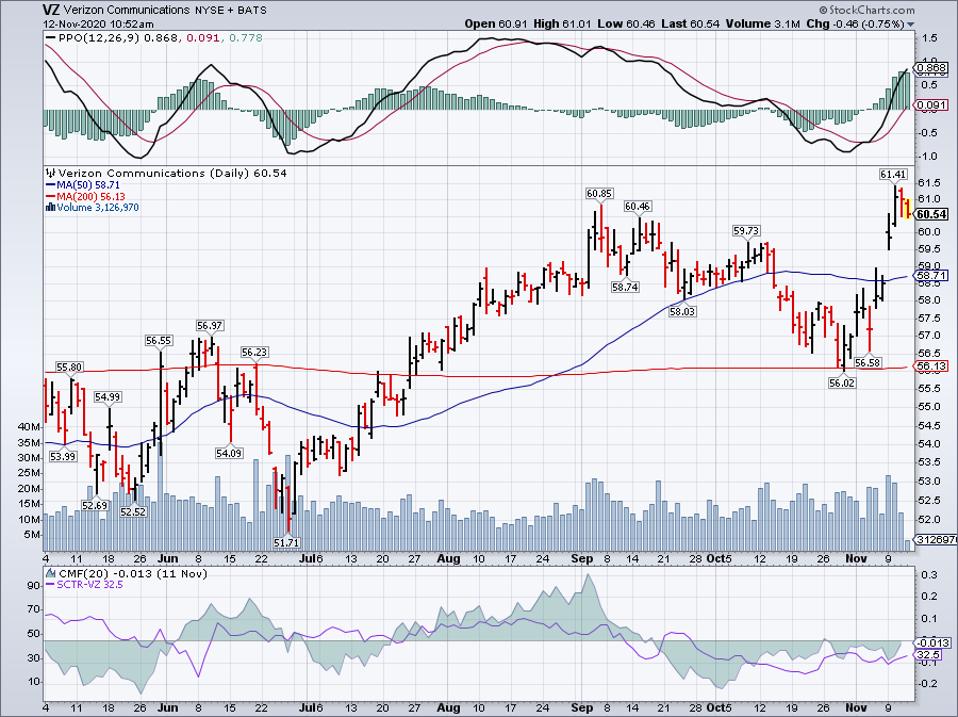Click the purple dash before SCTR-VZ legend
This screenshot has width=958, height=717.
[x=51, y=584]
